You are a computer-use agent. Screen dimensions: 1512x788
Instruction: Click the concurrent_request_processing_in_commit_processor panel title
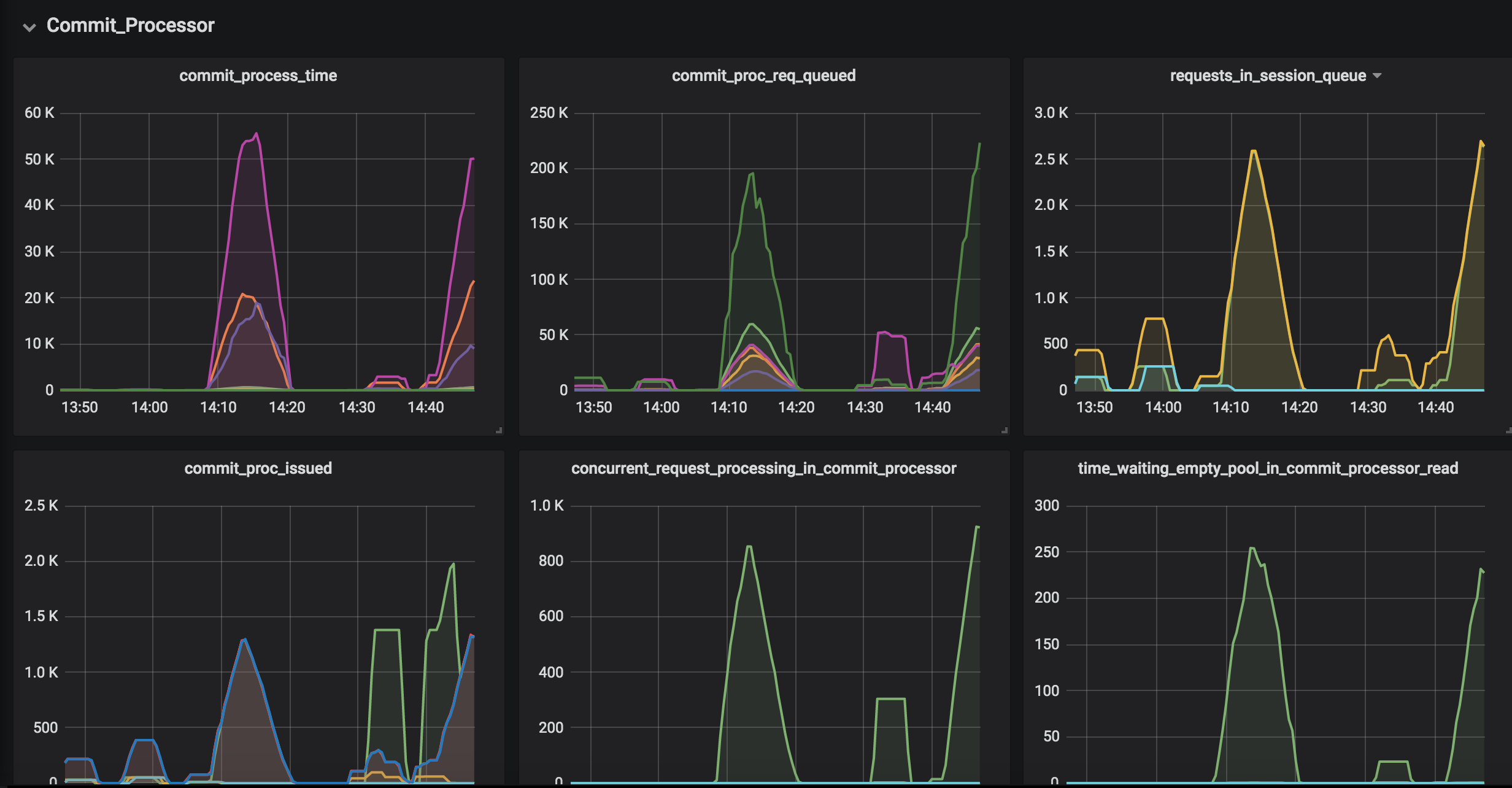coord(763,468)
